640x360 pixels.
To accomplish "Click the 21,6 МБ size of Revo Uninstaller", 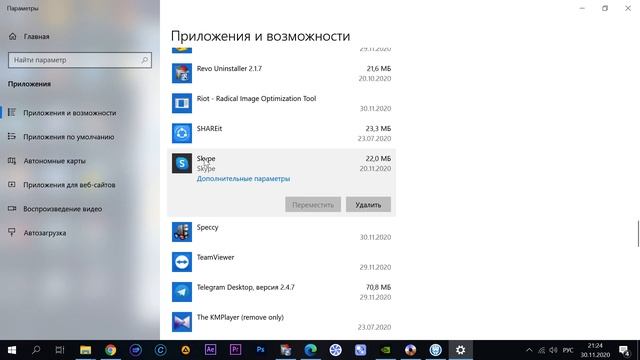I will click(x=379, y=69).
